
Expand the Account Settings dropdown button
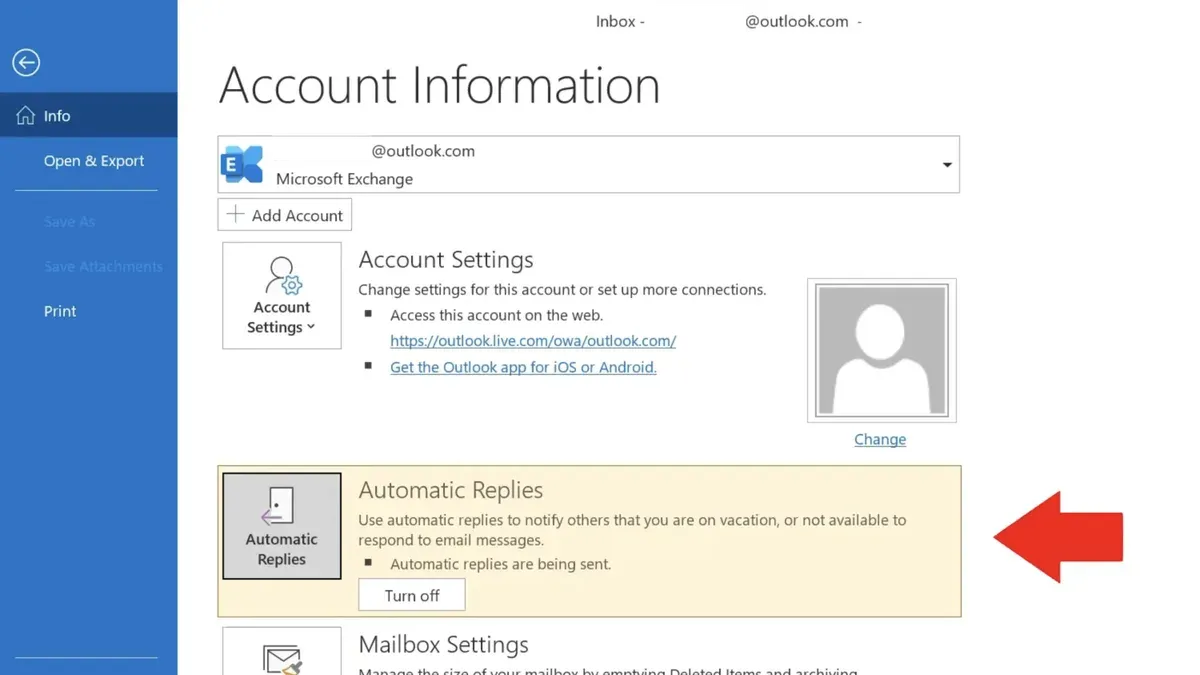pyautogui.click(x=282, y=295)
